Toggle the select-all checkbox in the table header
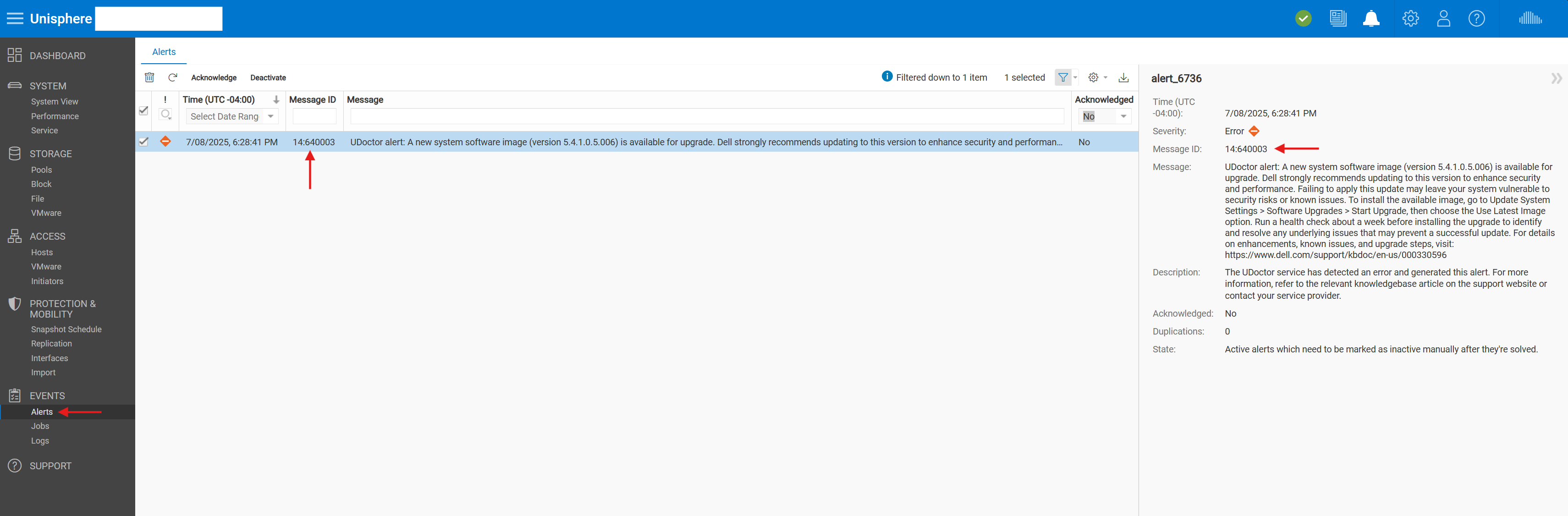 (144, 111)
